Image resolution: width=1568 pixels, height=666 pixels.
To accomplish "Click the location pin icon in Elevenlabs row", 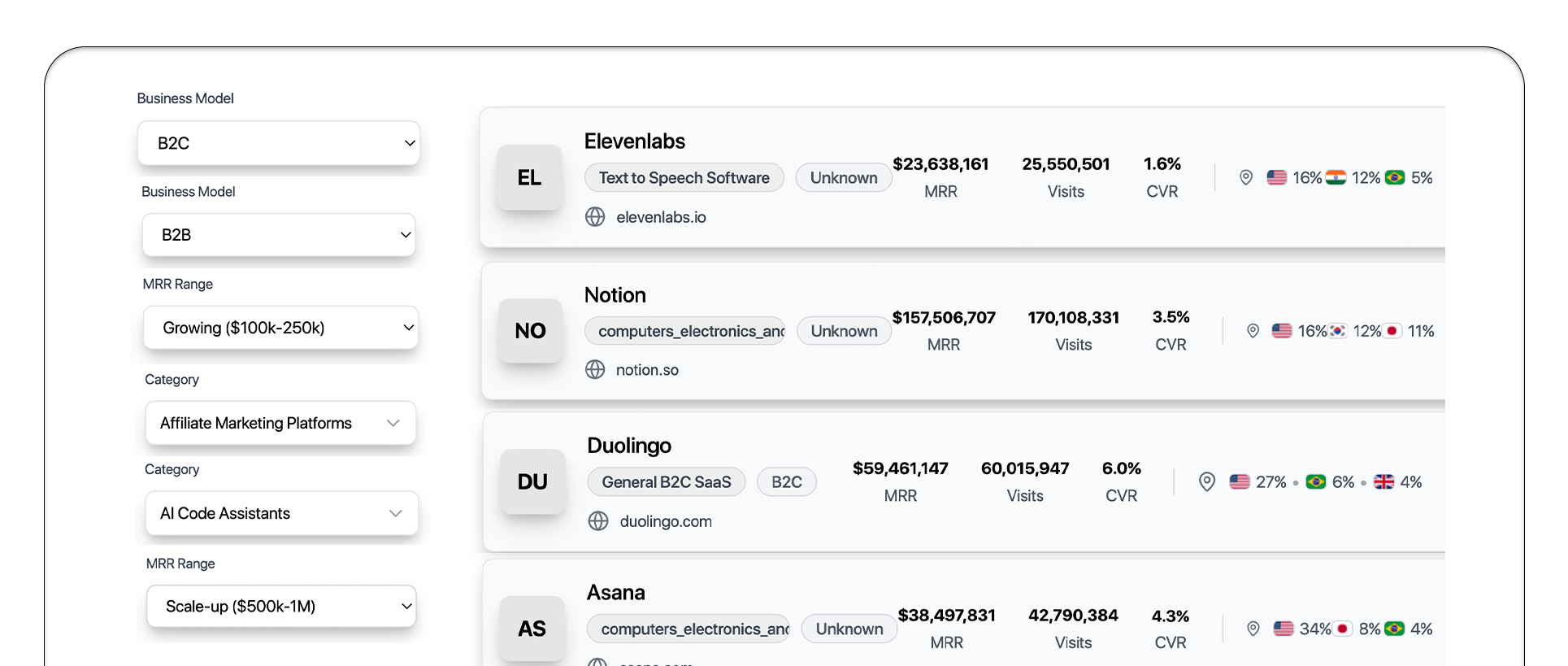I will click(x=1245, y=177).
